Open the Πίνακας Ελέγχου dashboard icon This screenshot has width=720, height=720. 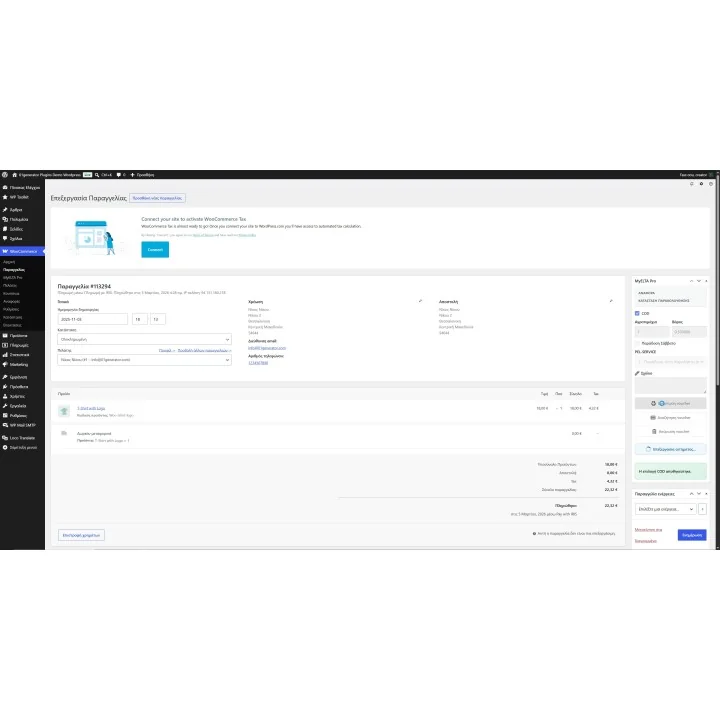[5, 187]
